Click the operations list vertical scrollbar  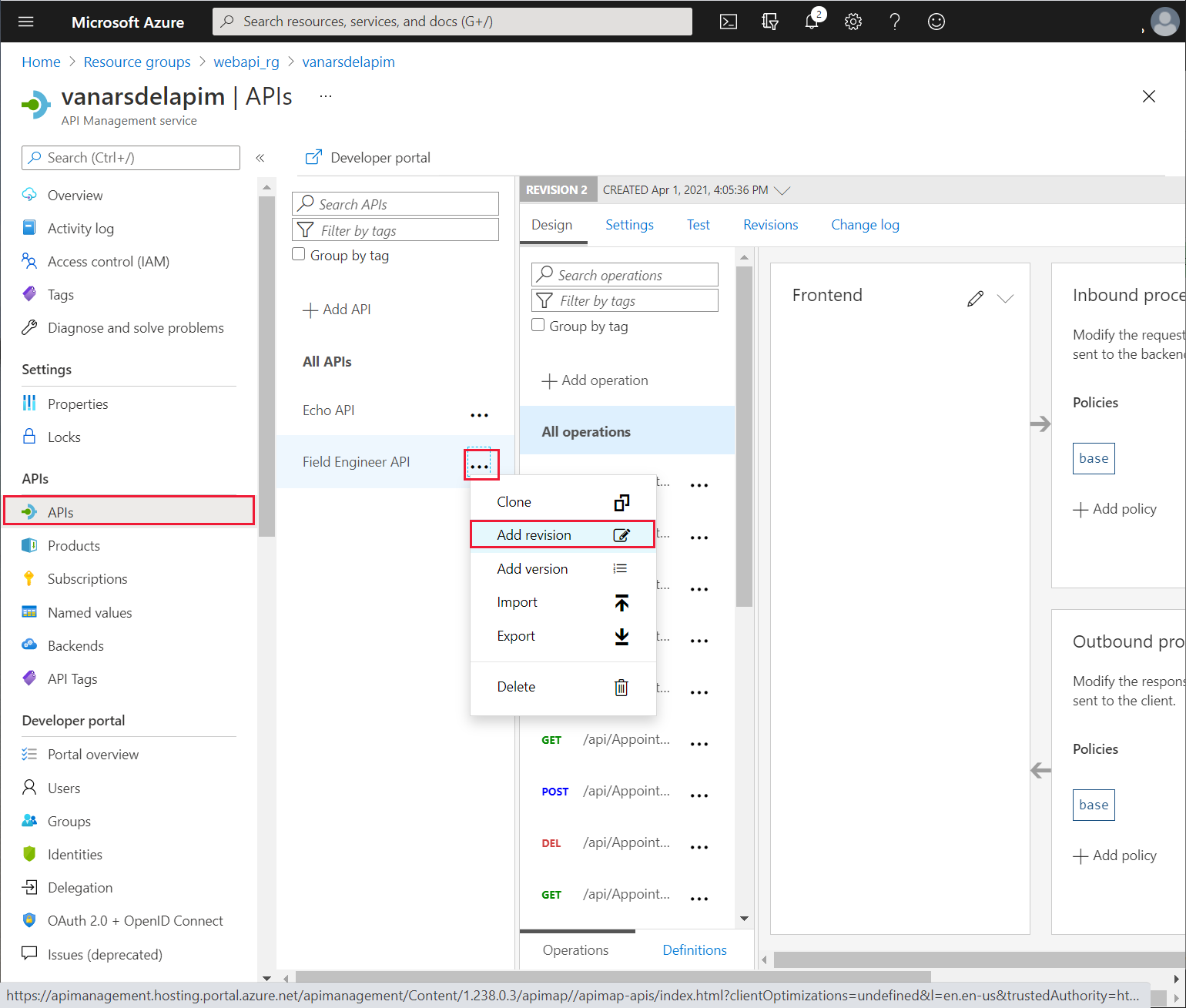[744, 437]
